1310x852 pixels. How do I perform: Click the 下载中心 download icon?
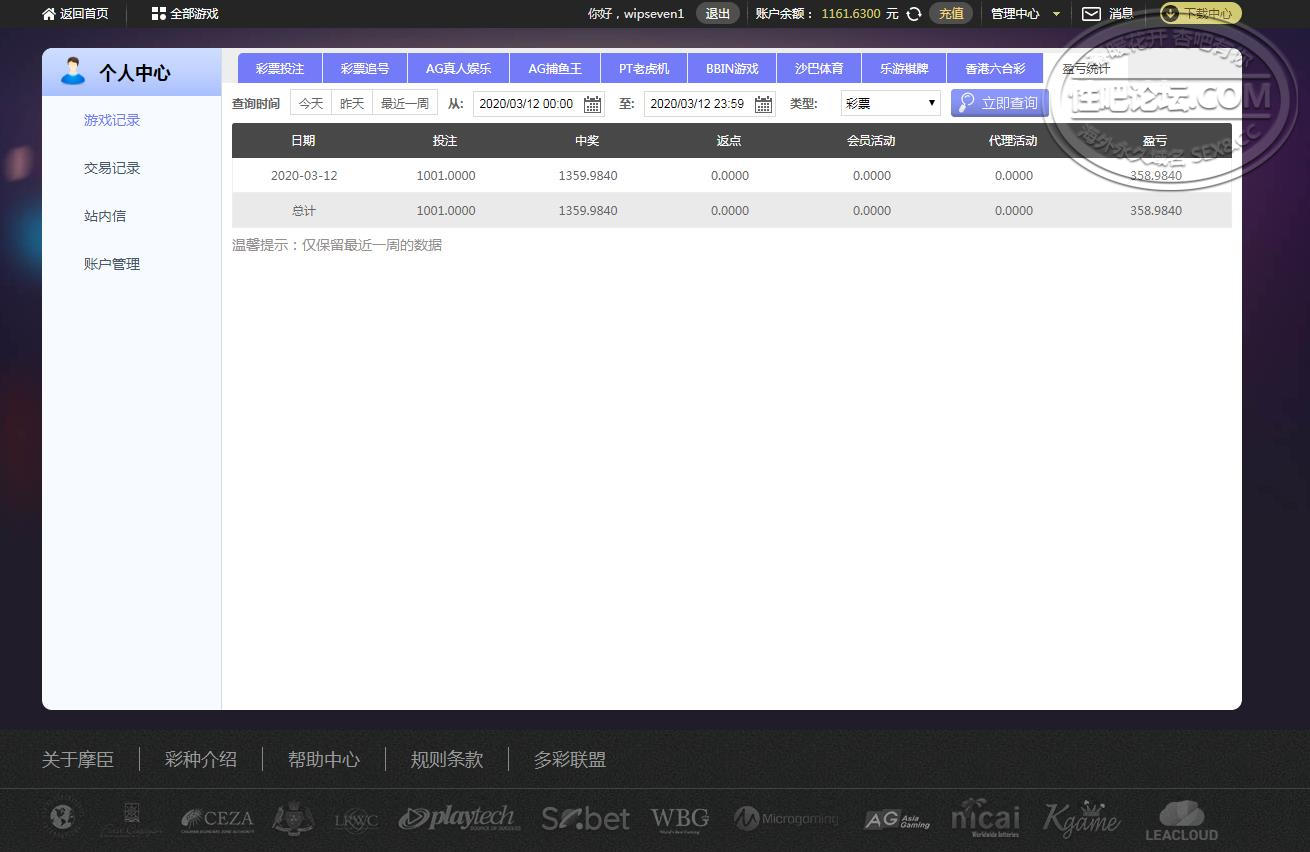pos(1169,14)
